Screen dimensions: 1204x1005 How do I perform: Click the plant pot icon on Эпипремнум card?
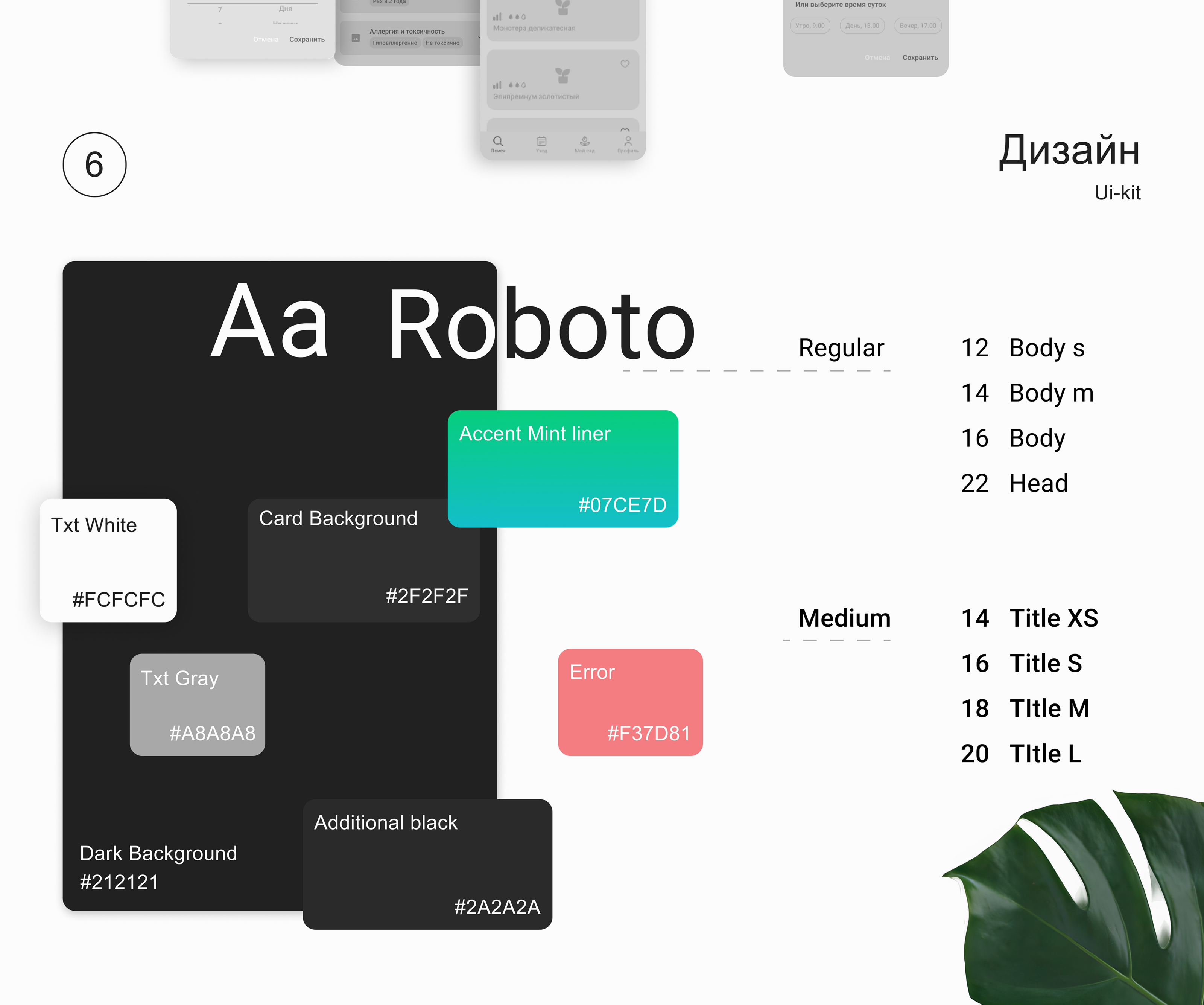click(563, 75)
